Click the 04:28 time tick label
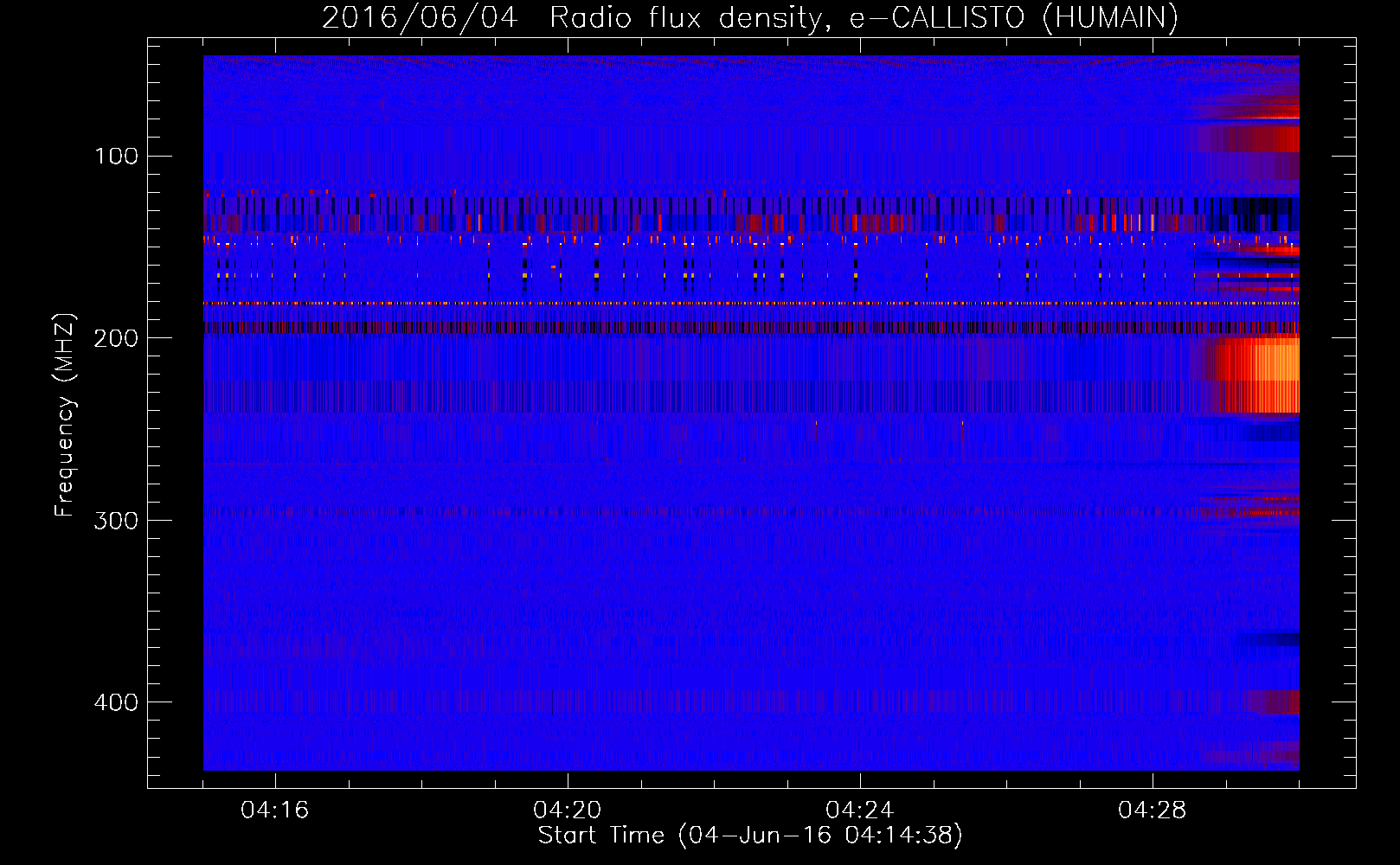This screenshot has width=1400, height=865. point(1153,811)
